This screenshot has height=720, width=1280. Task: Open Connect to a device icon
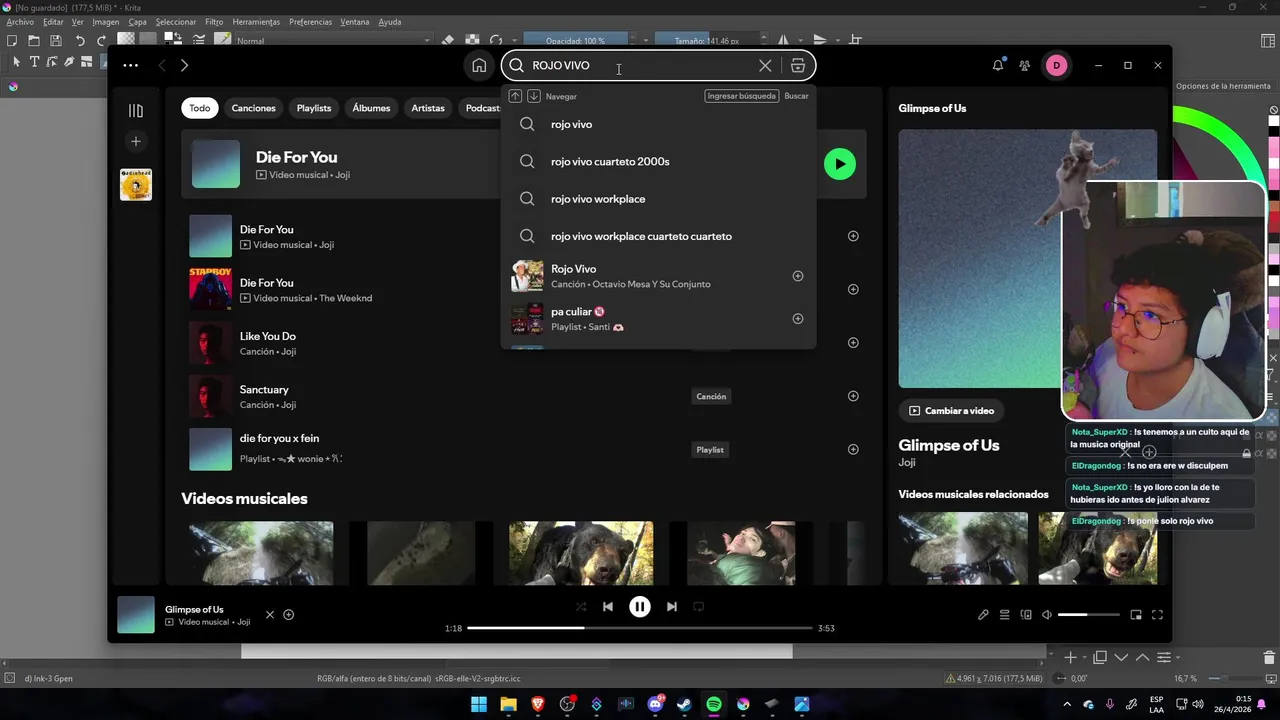coord(1026,615)
